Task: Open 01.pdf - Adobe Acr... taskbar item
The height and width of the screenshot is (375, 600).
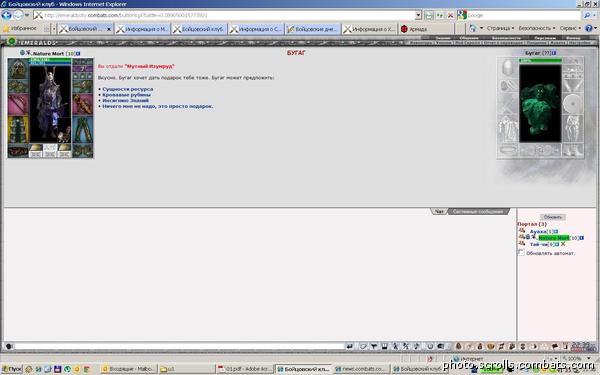Action: click(x=244, y=369)
